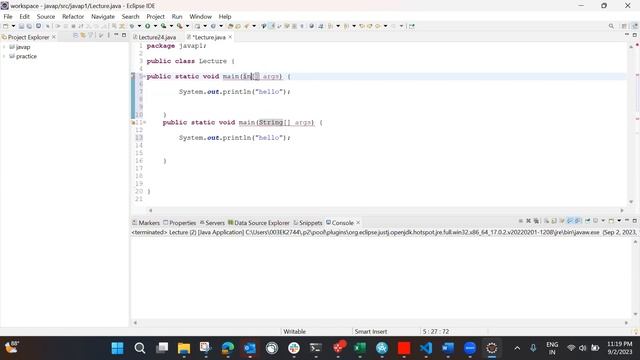Image resolution: width=640 pixels, height=360 pixels.
Task: Close the *Lecture.java editor tab
Action: 230,37
